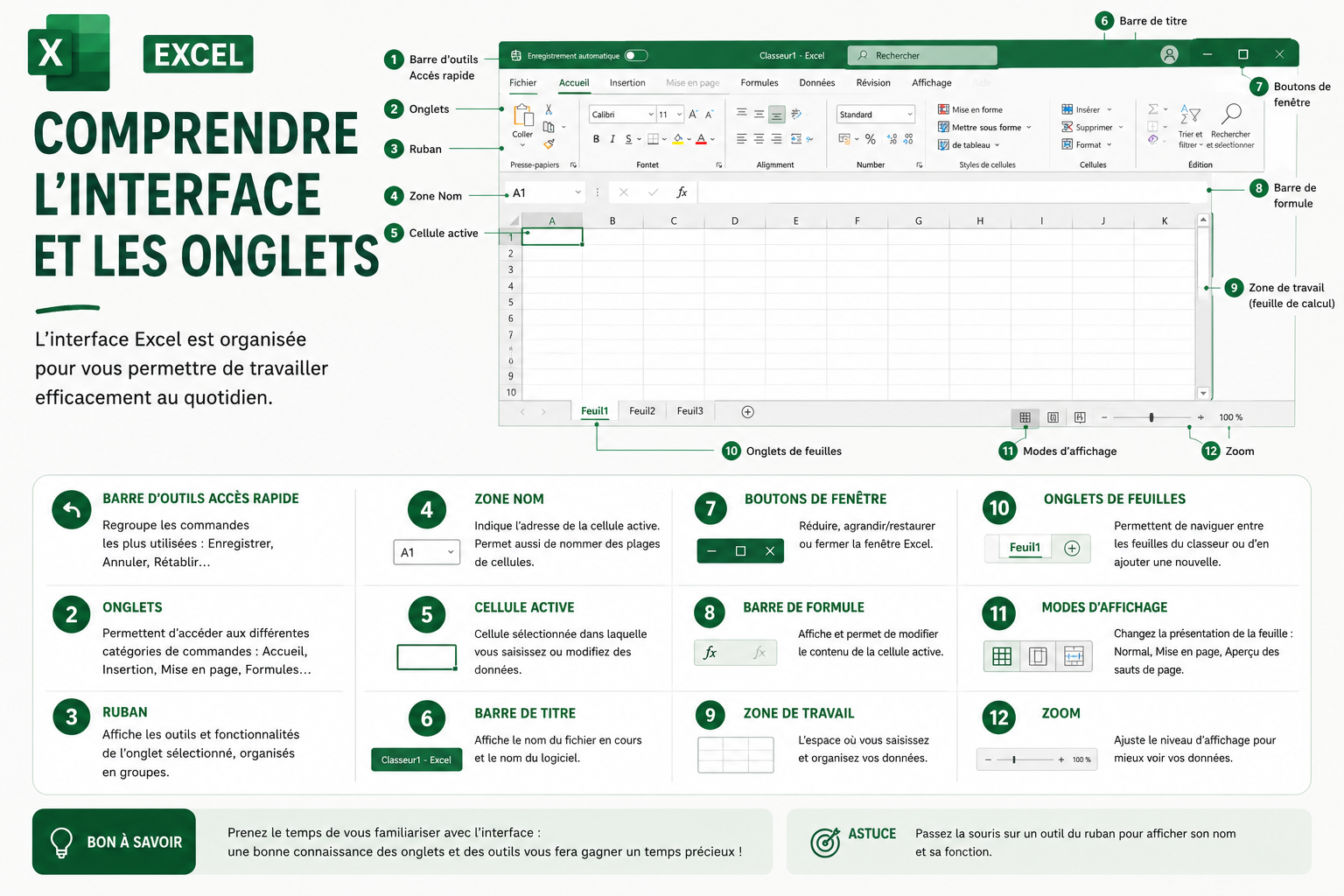This screenshot has width=1344, height=896.
Task: Decrease font size with the smaller A icon
Action: point(709,115)
